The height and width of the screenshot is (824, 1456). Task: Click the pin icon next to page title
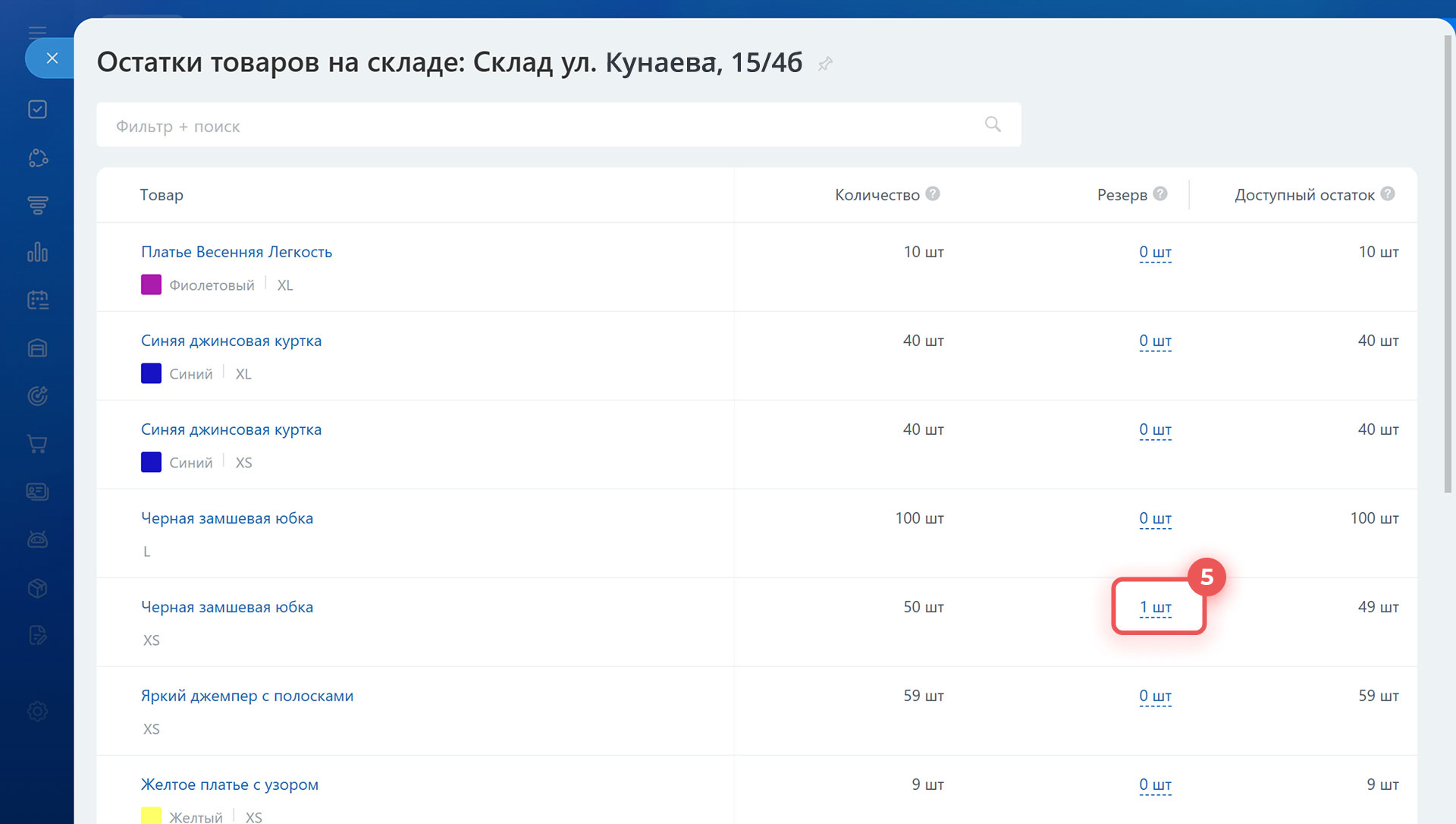point(825,64)
